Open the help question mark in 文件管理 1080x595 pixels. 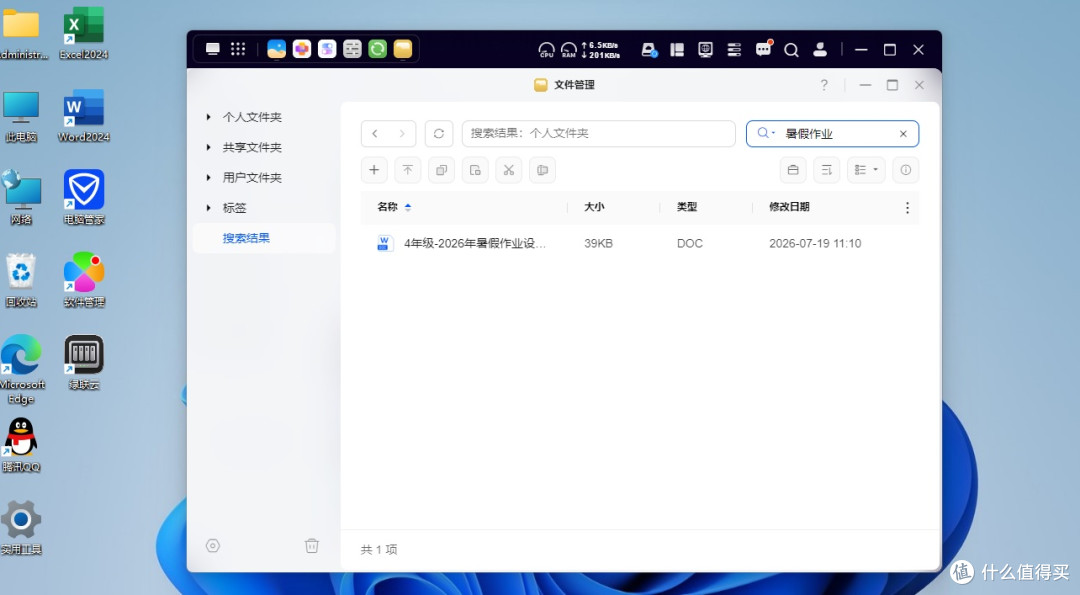(x=824, y=85)
